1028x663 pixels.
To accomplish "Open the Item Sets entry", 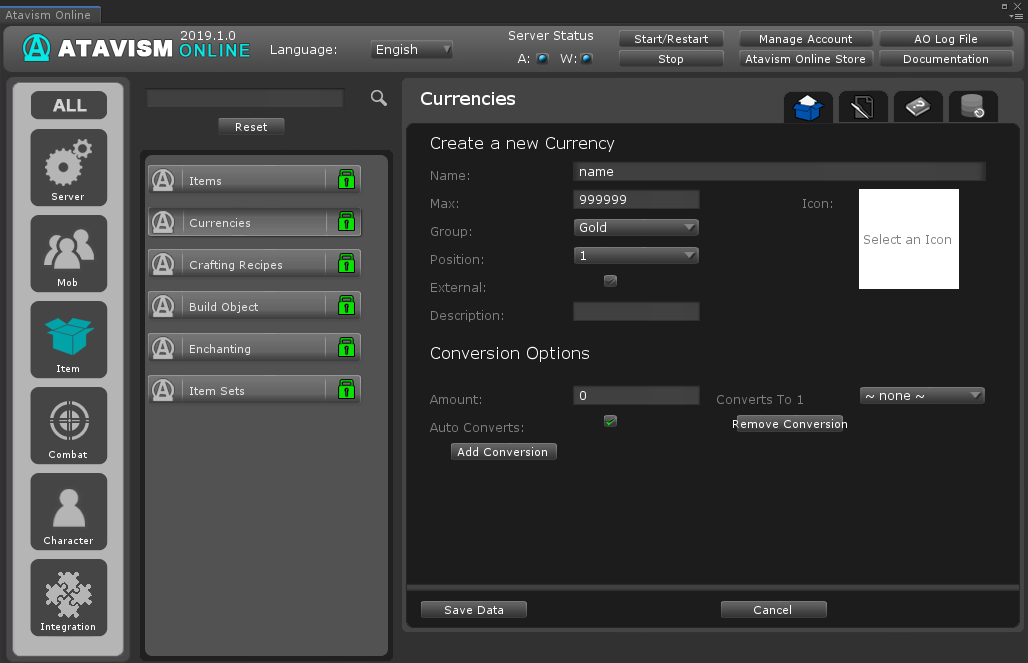I will [x=217, y=391].
